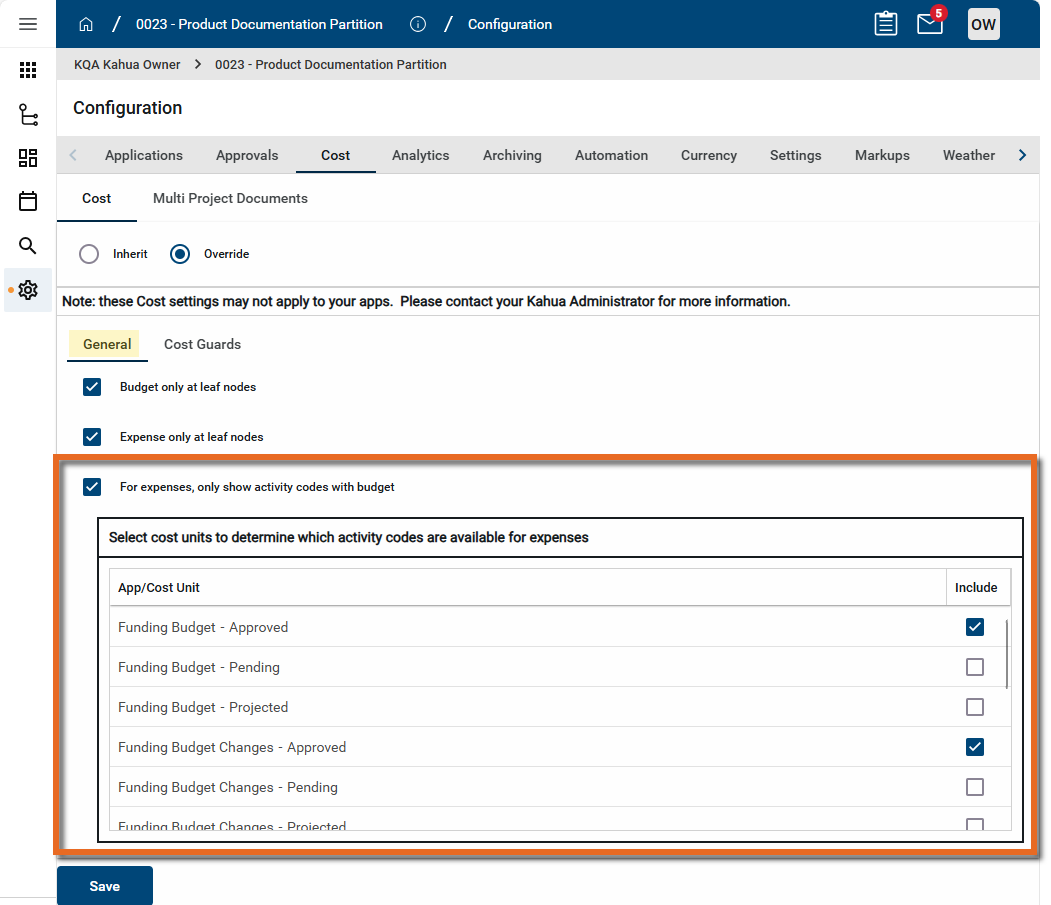1051x905 pixels.
Task: Click the Save button
Action: tap(105, 886)
